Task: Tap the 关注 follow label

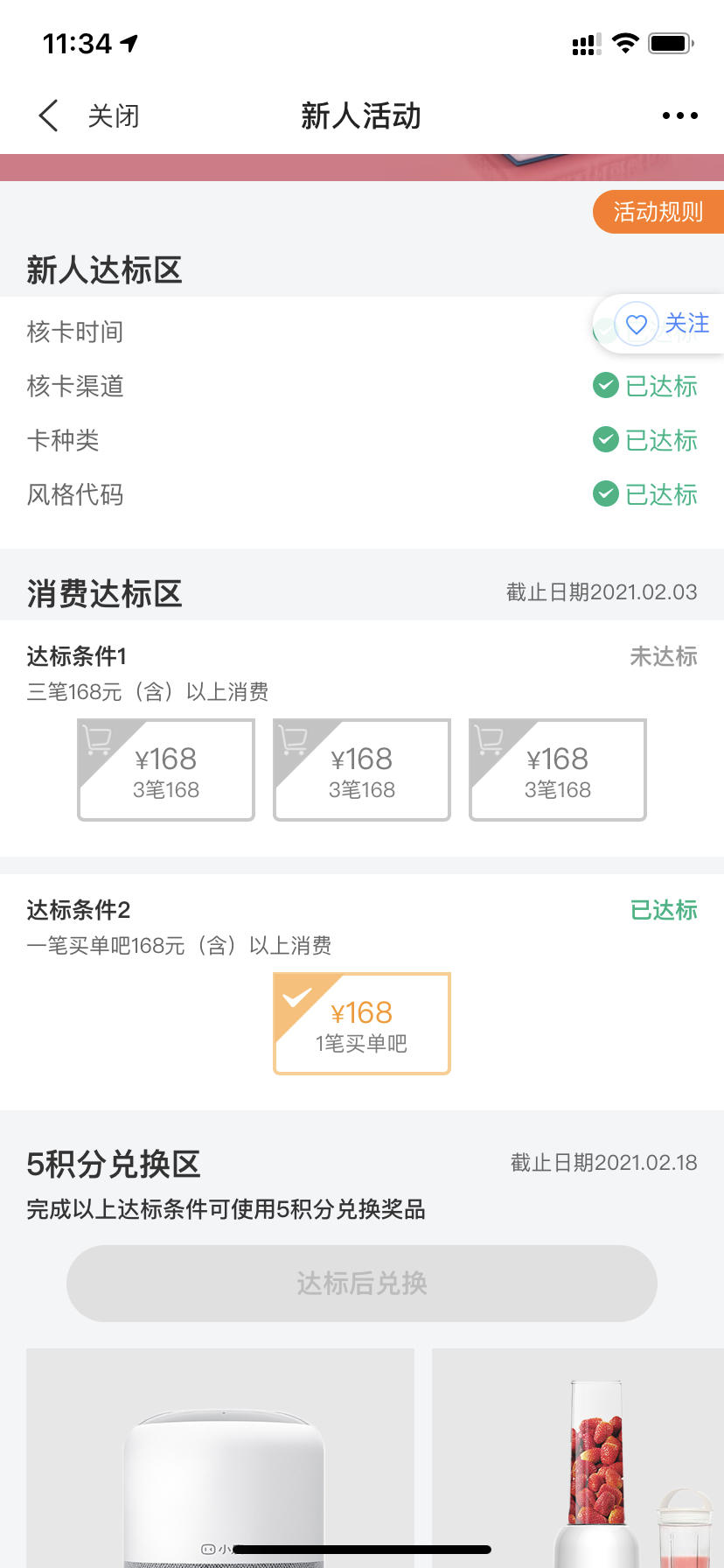Action: click(687, 324)
